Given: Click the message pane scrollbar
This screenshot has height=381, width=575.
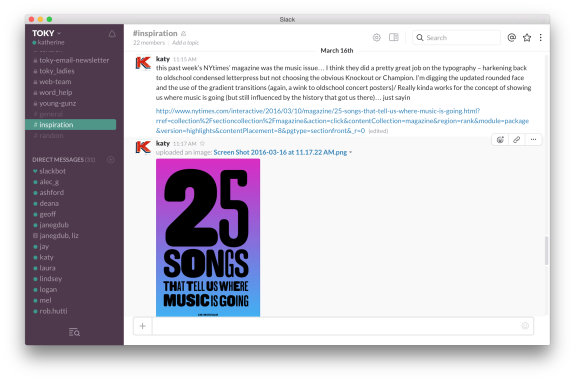Looking at the screenshot, I should [546, 250].
